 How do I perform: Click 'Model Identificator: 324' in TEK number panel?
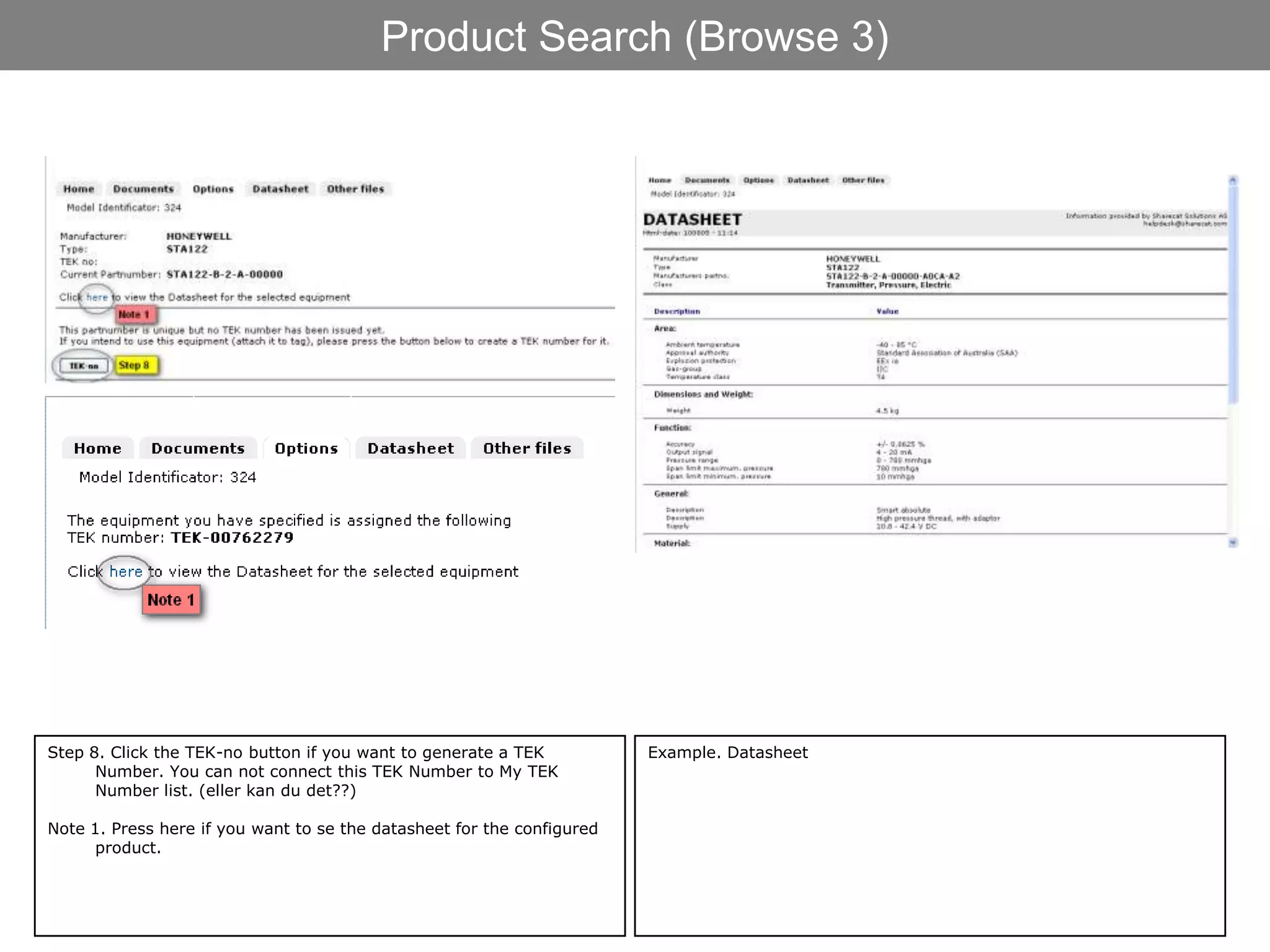click(167, 477)
